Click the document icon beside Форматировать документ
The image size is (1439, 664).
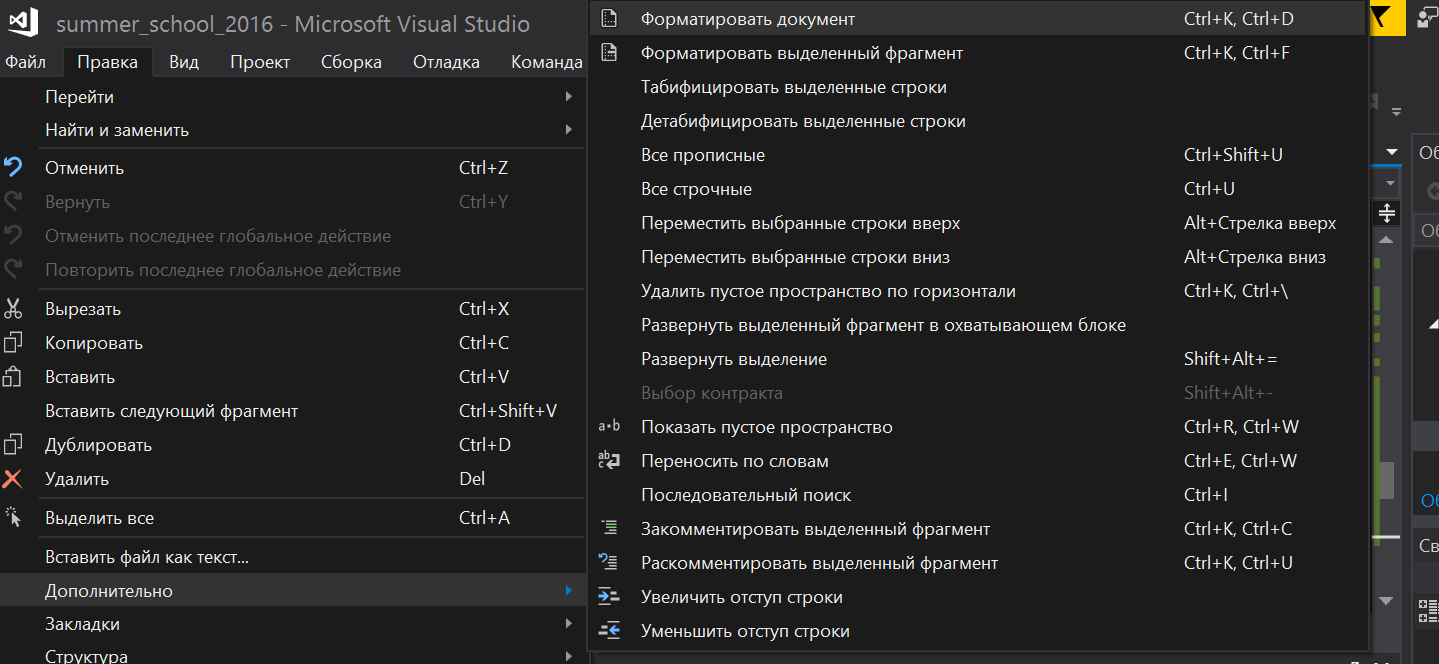[x=608, y=19]
